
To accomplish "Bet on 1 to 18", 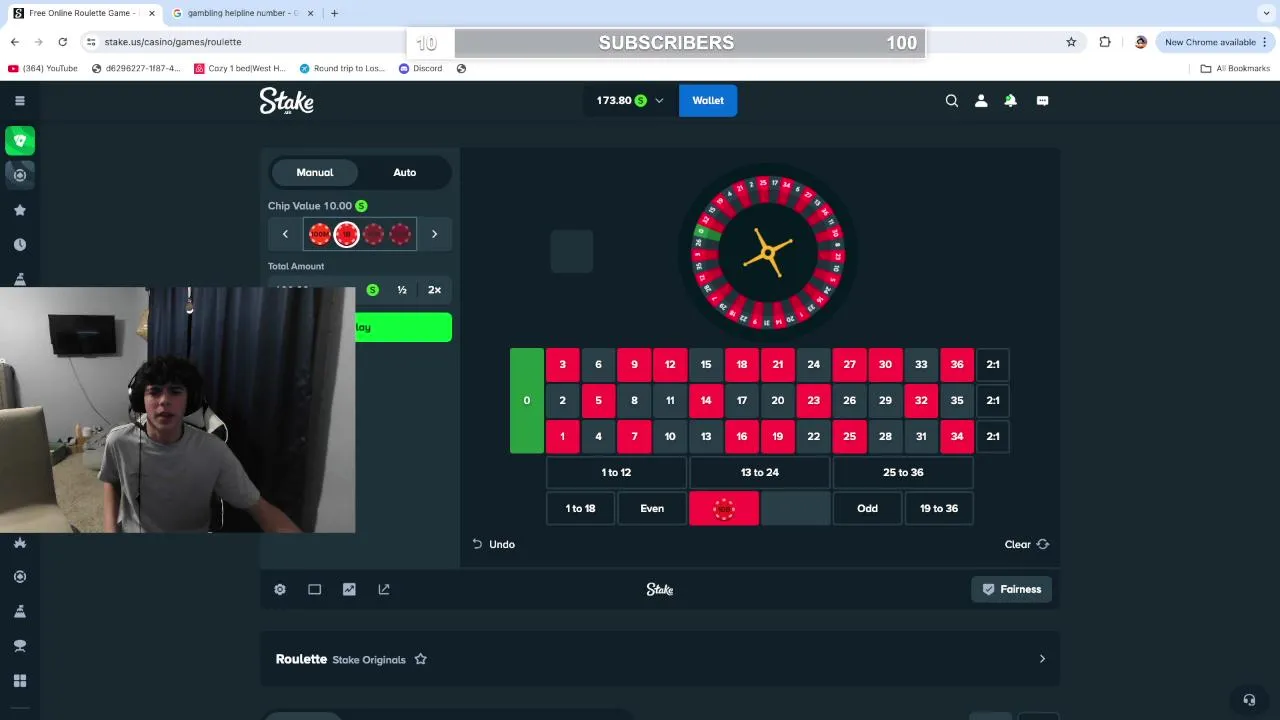I will pyautogui.click(x=580, y=508).
